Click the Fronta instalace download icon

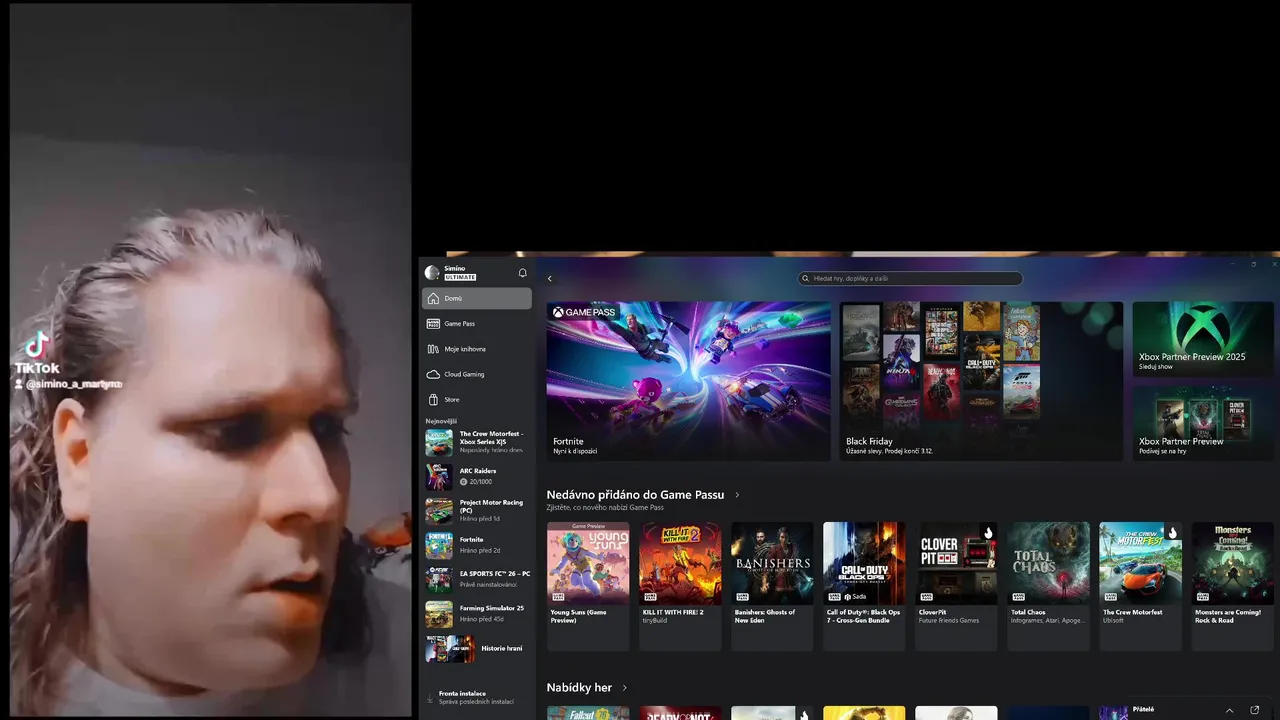[x=430, y=697]
